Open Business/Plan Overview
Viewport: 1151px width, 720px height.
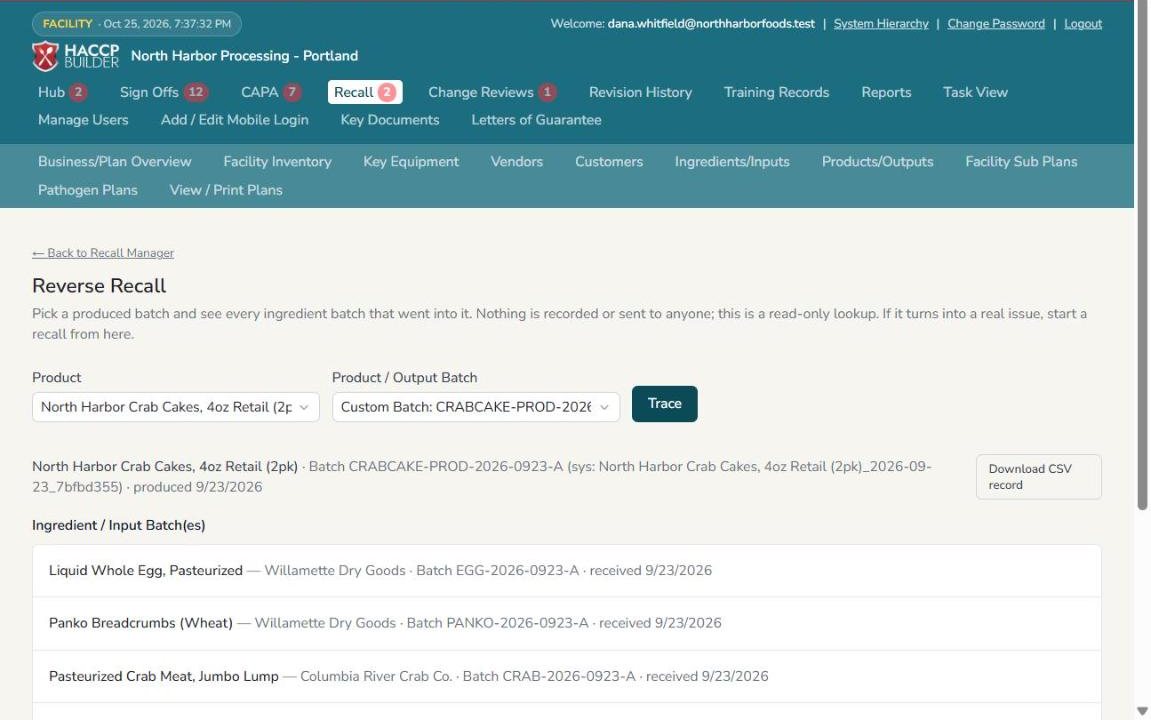coord(115,161)
